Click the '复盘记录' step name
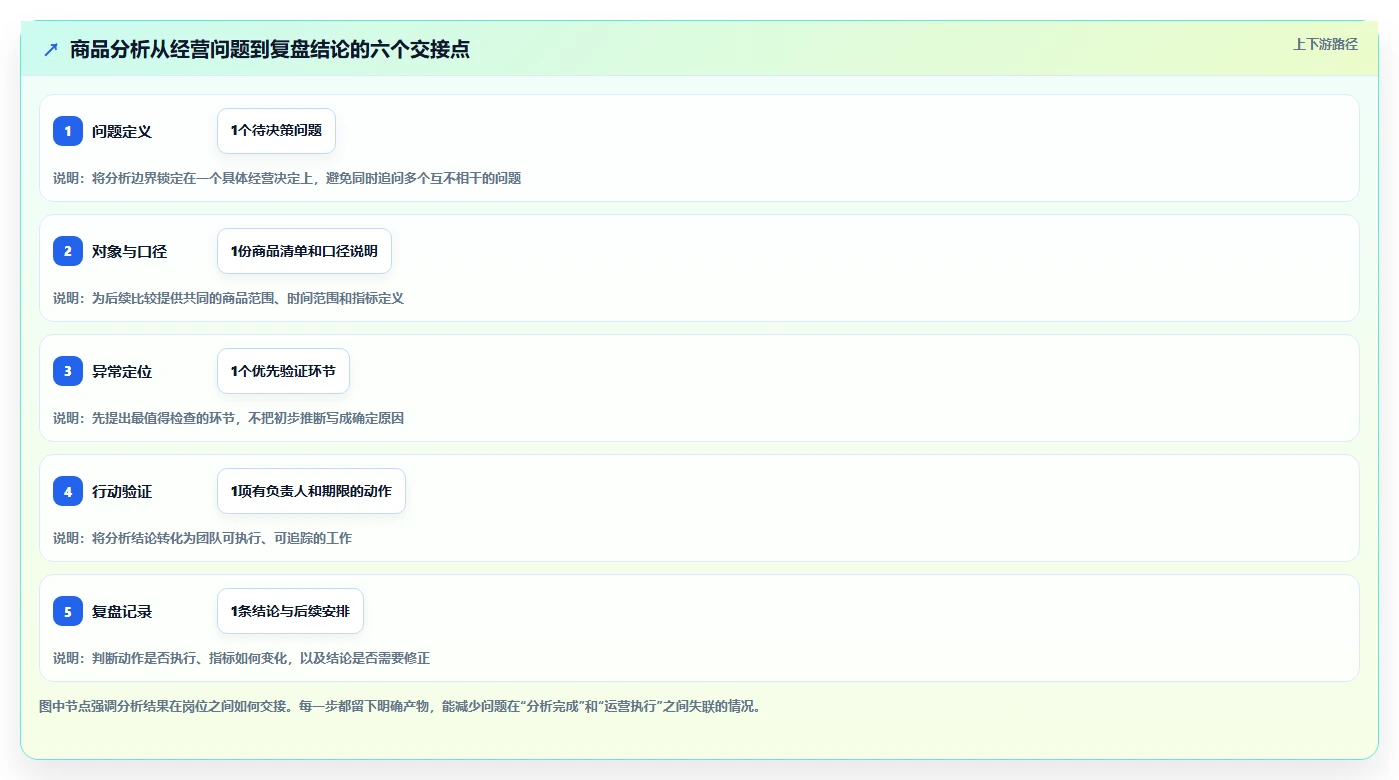Image resolution: width=1399 pixels, height=780 pixels. 122,611
